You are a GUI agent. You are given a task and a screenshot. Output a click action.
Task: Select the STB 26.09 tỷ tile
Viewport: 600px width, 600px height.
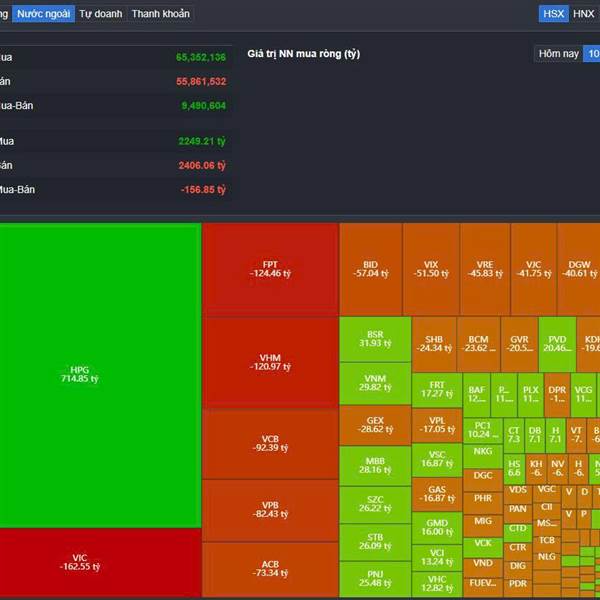click(x=375, y=542)
